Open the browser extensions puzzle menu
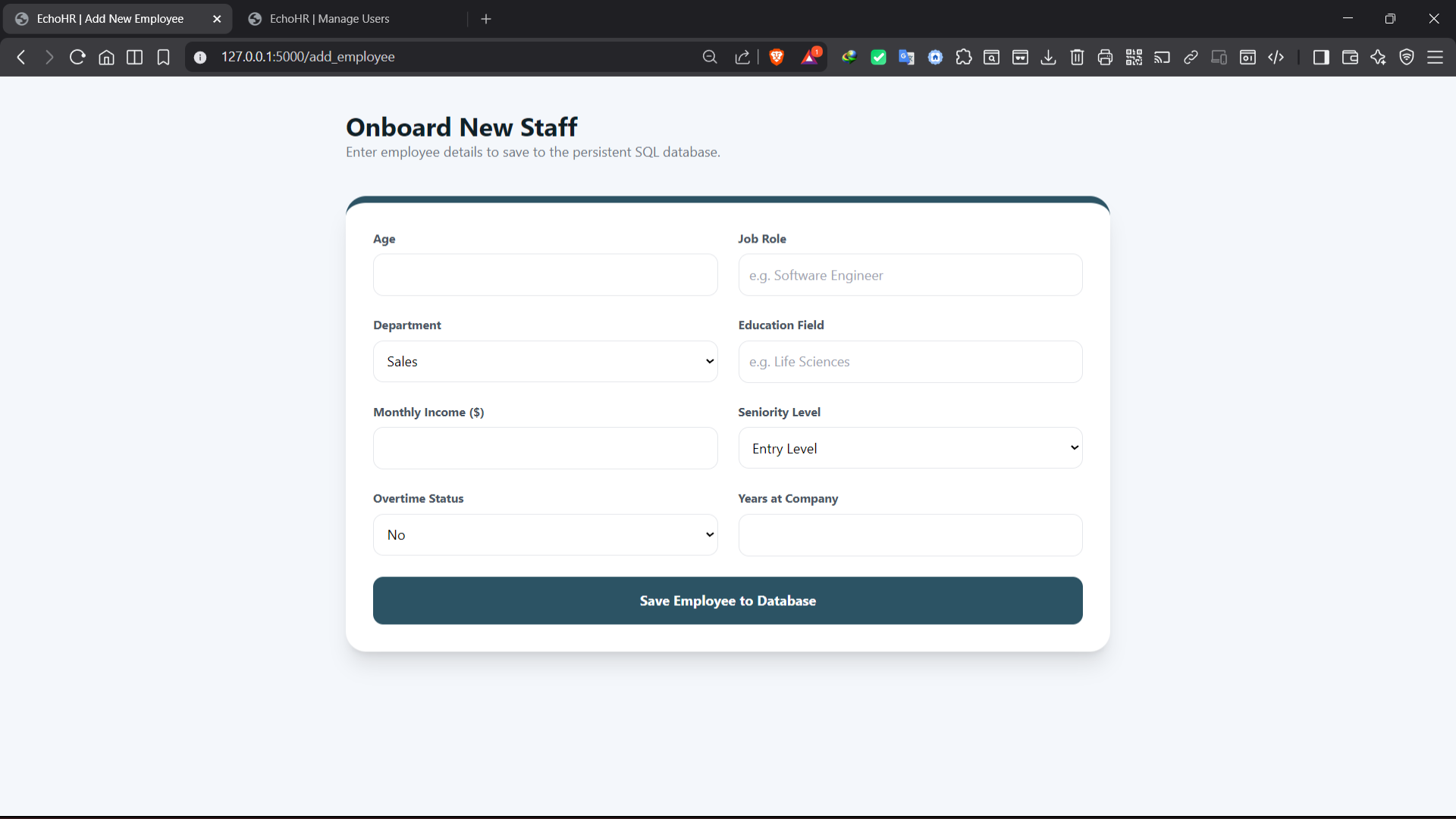 (x=963, y=57)
